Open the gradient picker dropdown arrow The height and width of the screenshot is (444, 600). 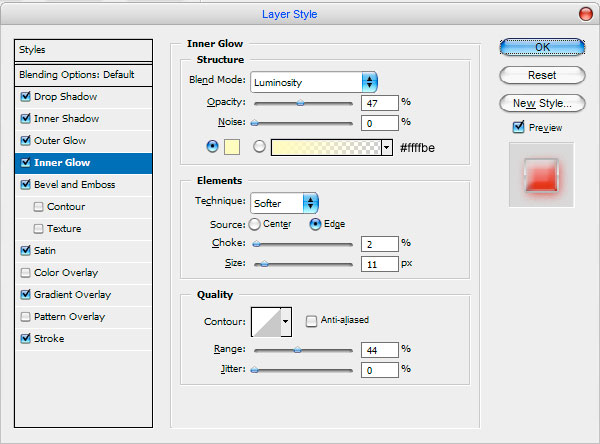click(x=387, y=147)
